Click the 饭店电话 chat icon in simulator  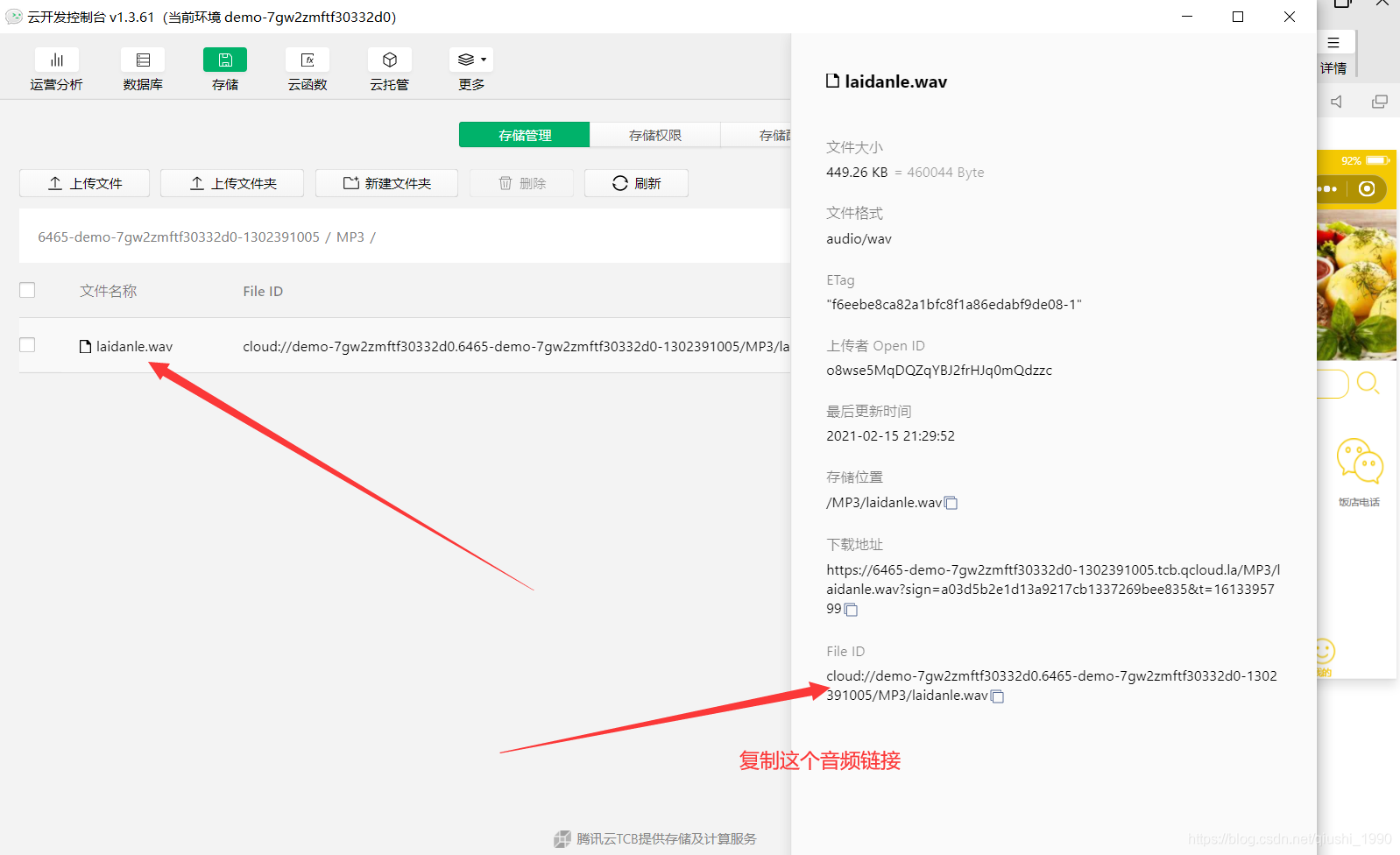point(1359,461)
